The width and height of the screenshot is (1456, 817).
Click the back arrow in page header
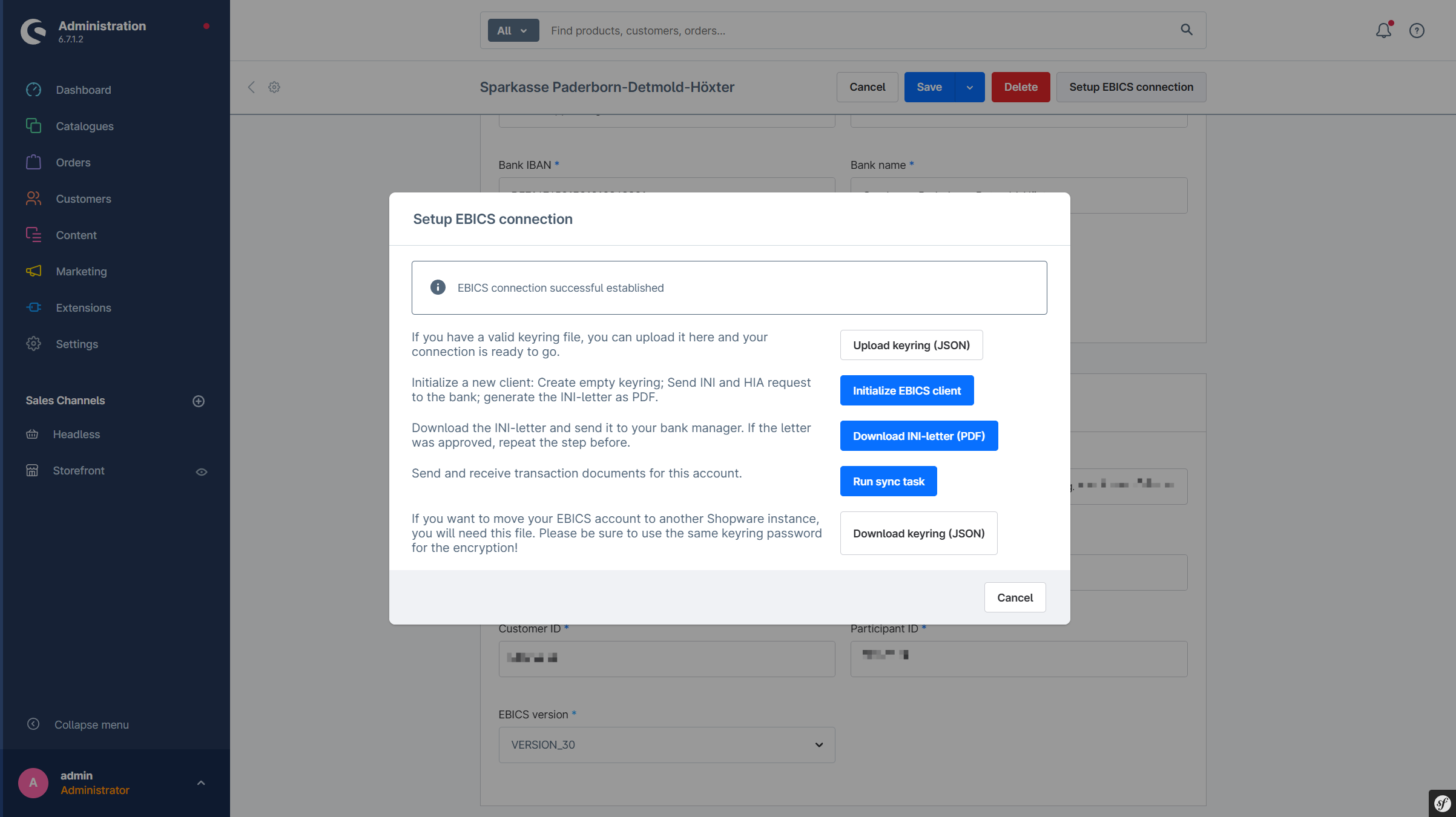coord(251,87)
